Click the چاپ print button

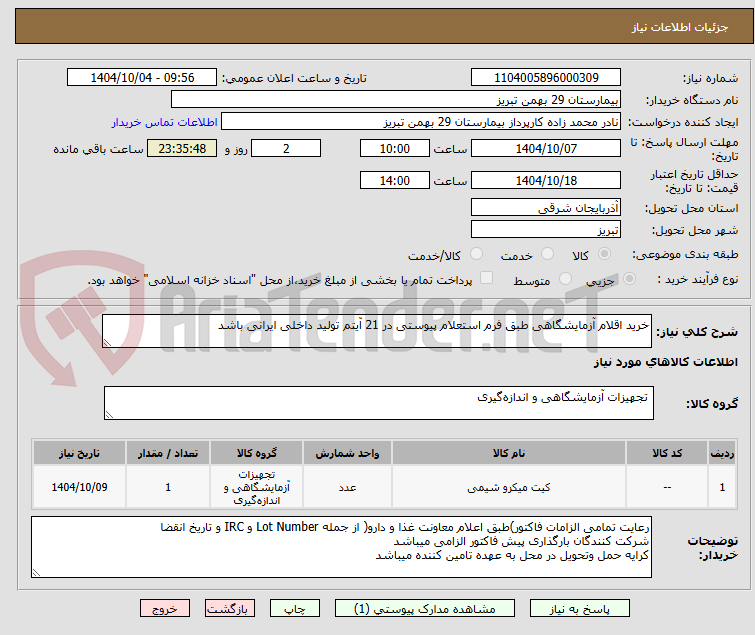point(295,609)
